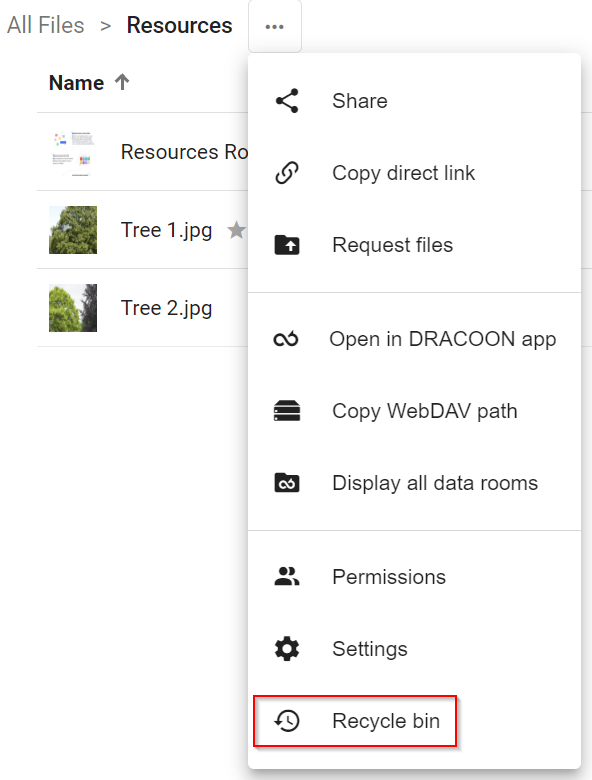Screen dimensions: 592x780
Task: Collapse the three-dots Resources menu button
Action: (275, 26)
